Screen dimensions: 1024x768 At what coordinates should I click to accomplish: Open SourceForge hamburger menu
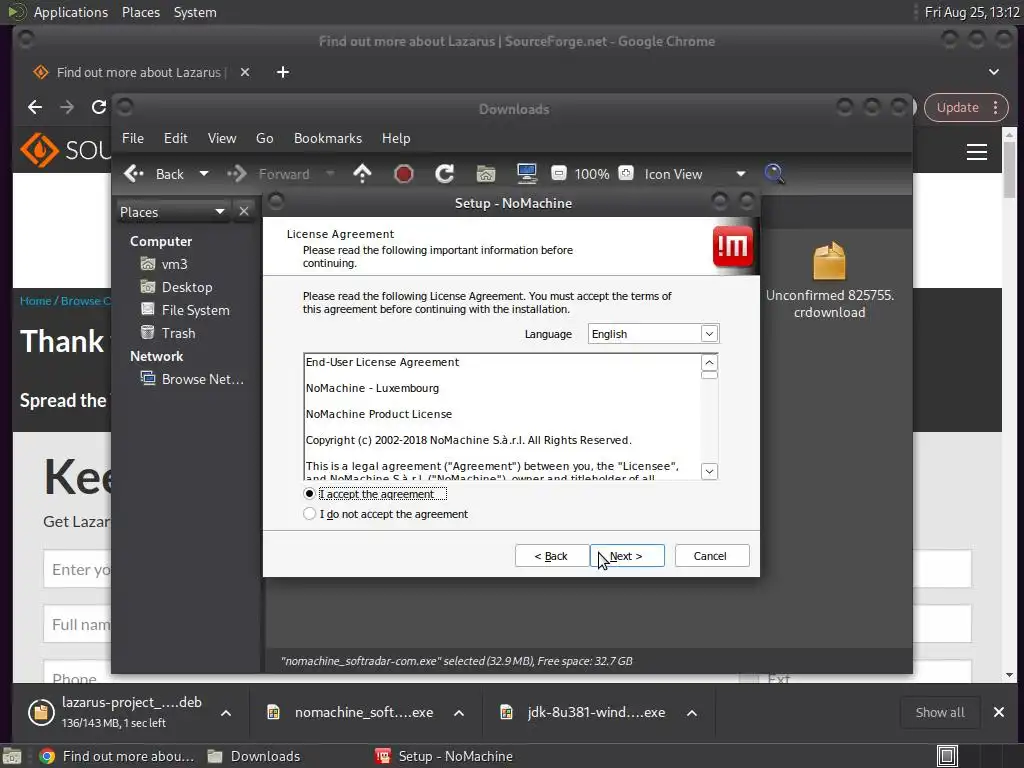pos(976,152)
